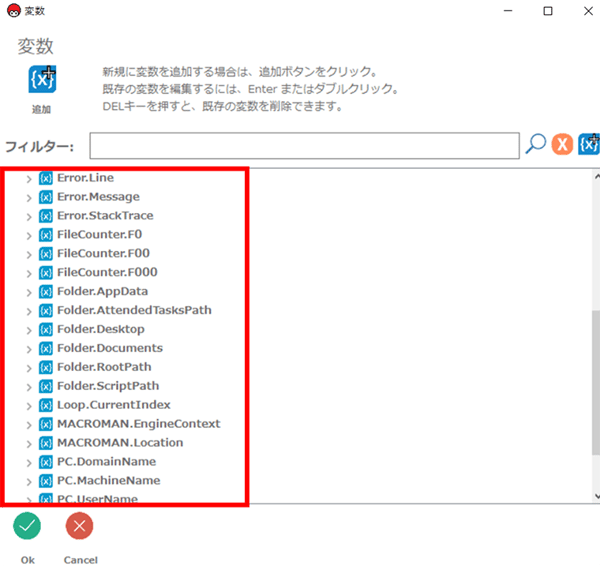Select the Folder.ScriptPath variable row

click(x=108, y=386)
